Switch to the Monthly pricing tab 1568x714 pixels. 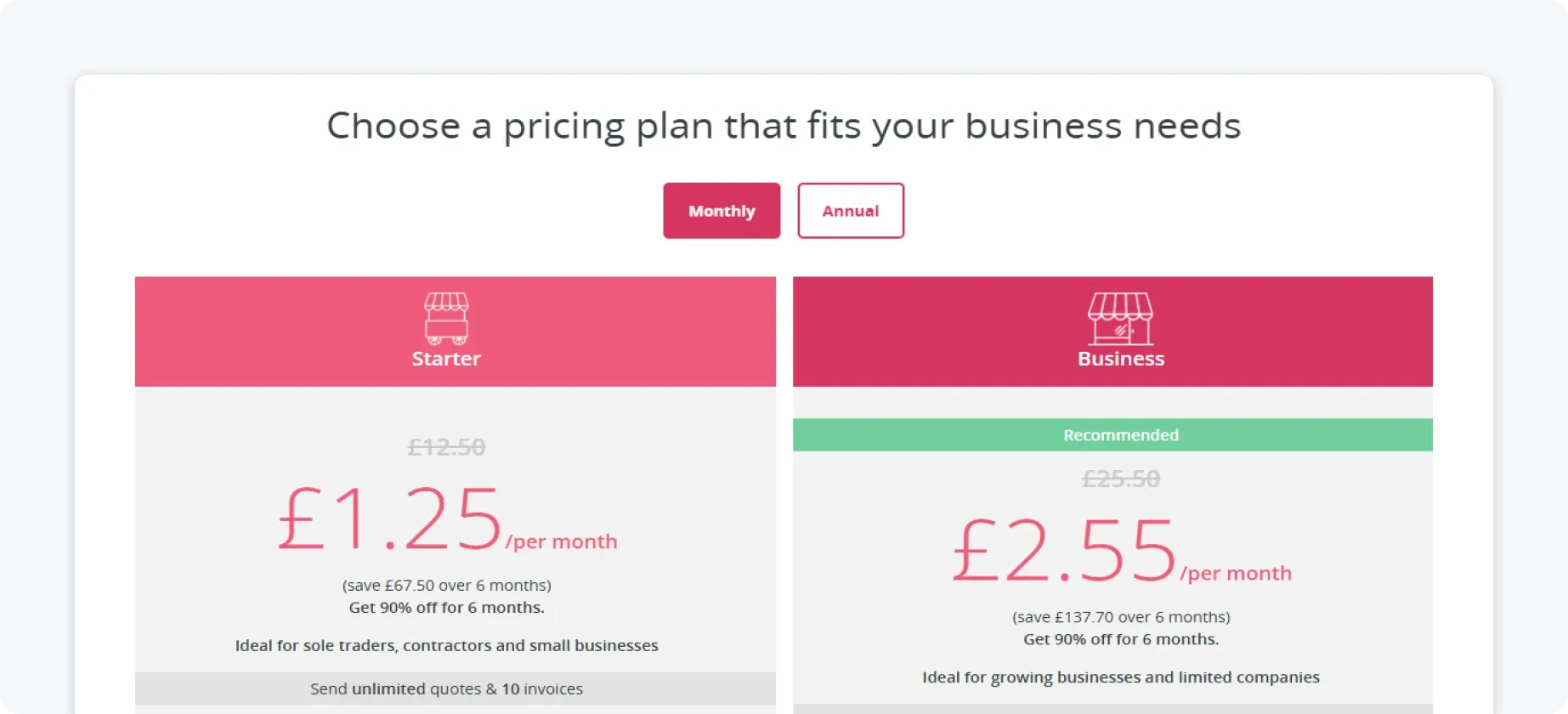[721, 211]
